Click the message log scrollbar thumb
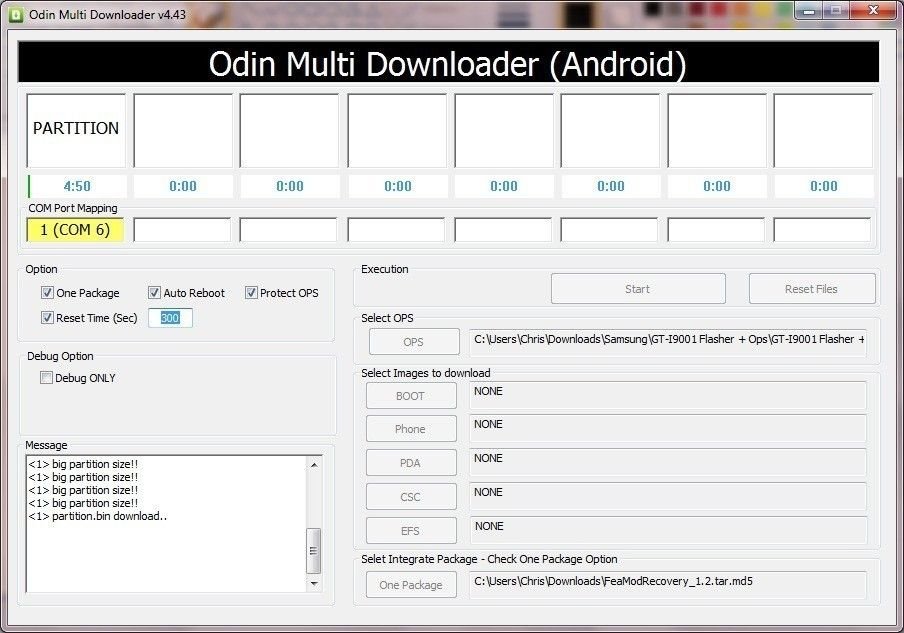904x633 pixels. pyautogui.click(x=314, y=551)
